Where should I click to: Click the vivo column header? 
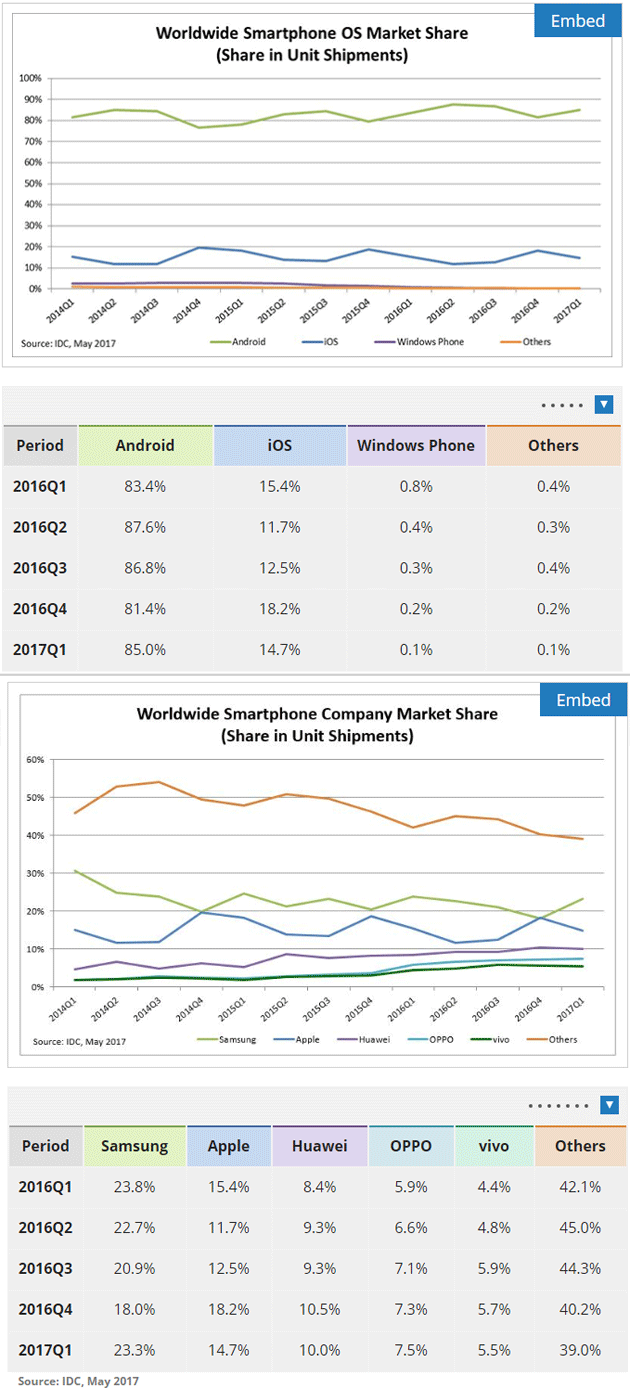click(x=494, y=1146)
